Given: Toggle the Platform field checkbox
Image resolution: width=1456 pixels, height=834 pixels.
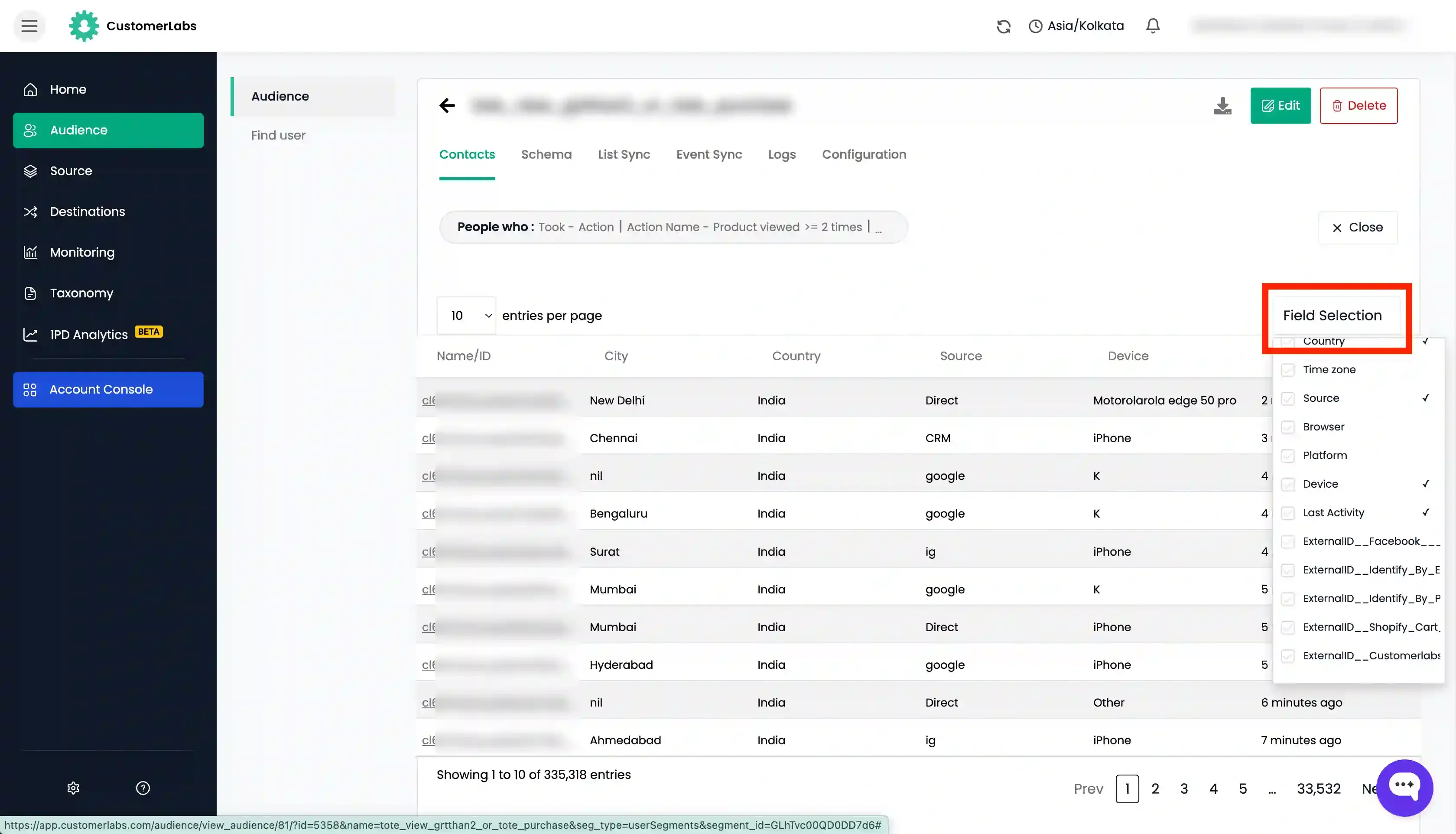Looking at the screenshot, I should pyautogui.click(x=1288, y=456).
